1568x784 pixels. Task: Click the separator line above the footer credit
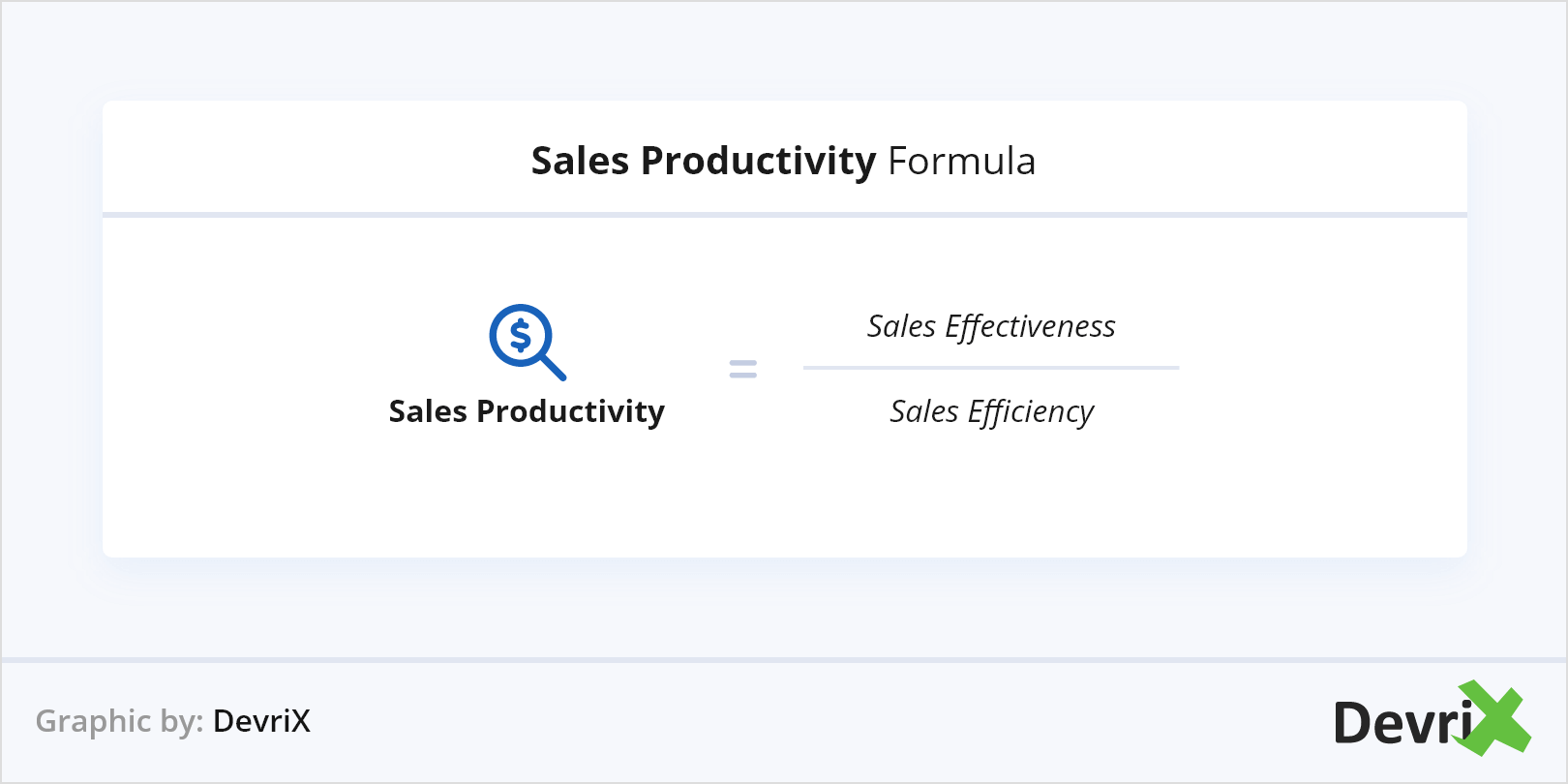784,660
